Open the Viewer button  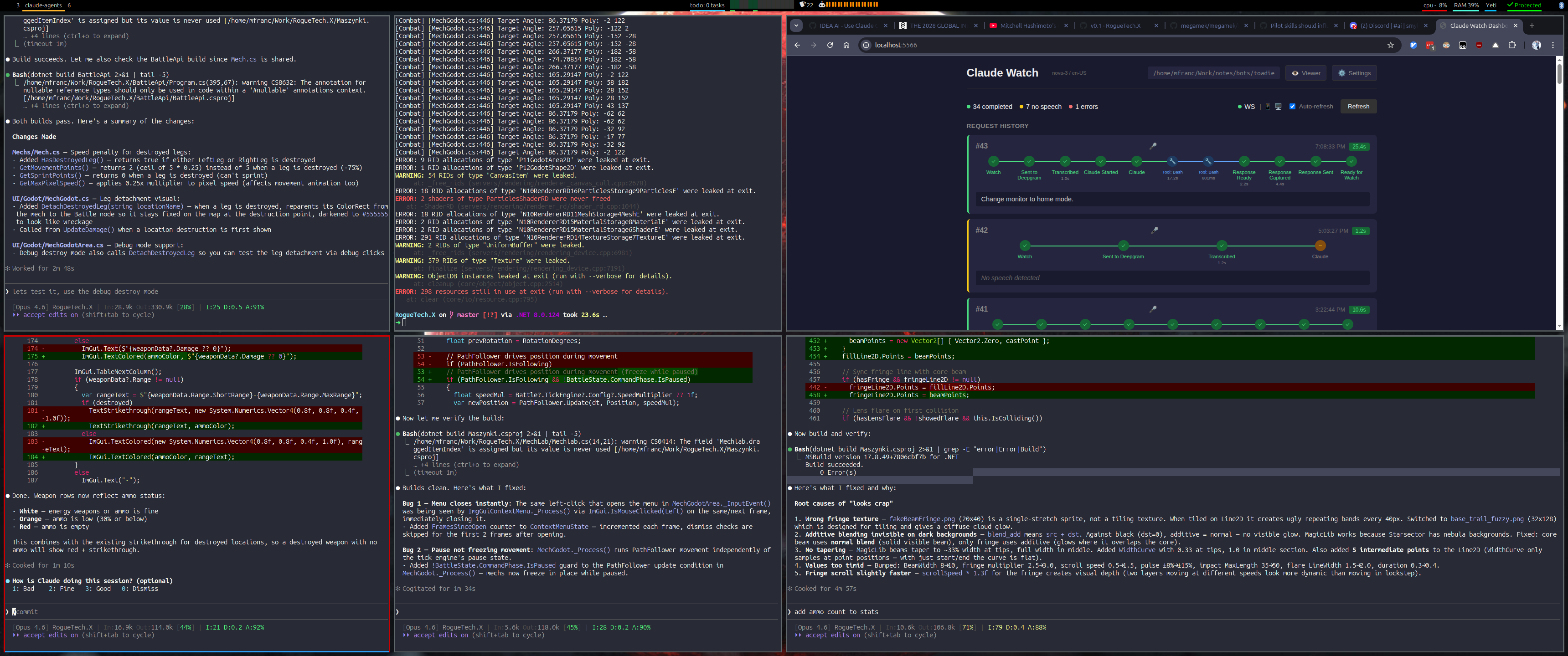point(1305,73)
